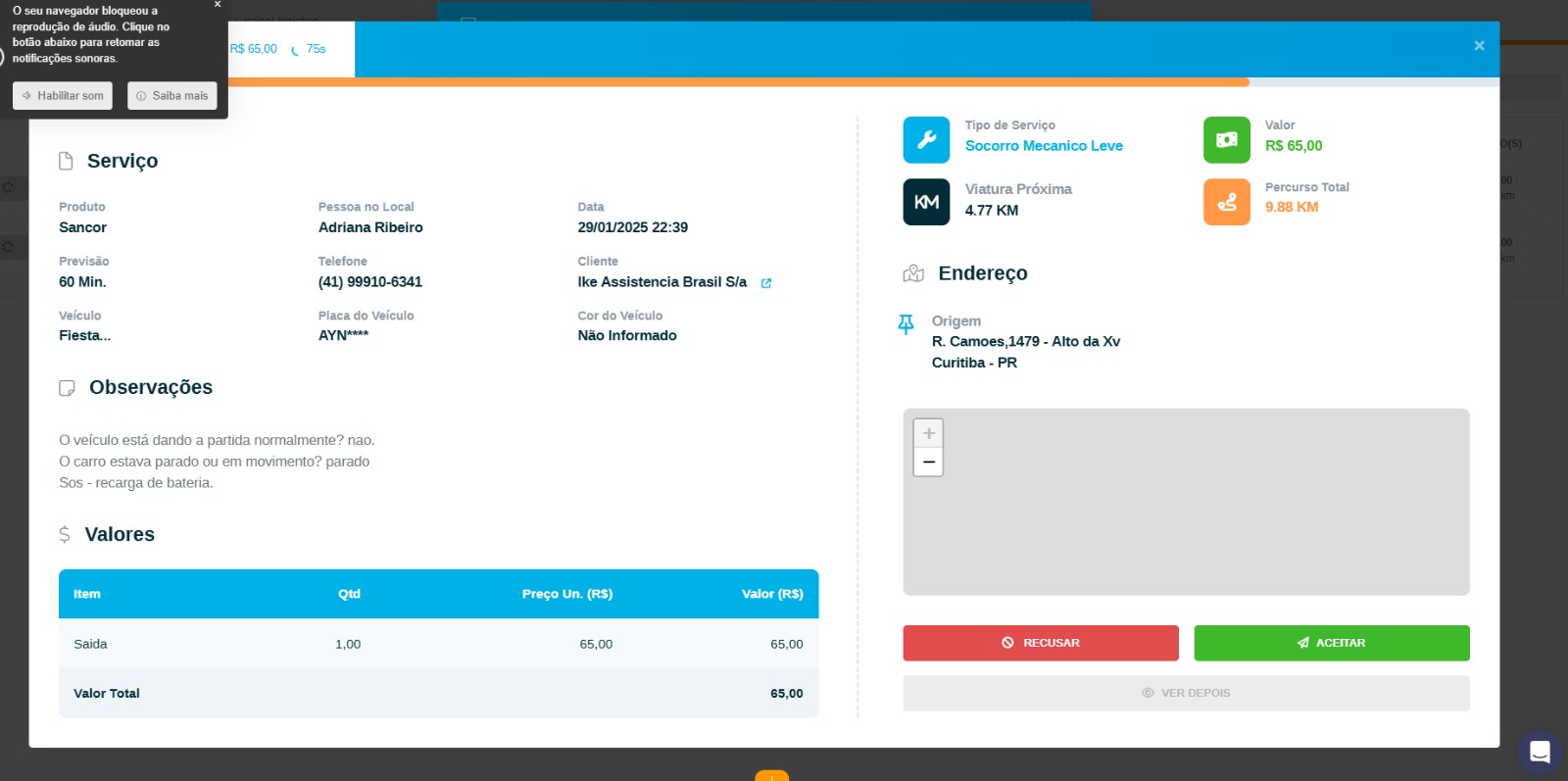Image resolution: width=1568 pixels, height=781 pixels.
Task: Click the Ike Assistencia Brasil S/a client name
Action: pos(662,282)
